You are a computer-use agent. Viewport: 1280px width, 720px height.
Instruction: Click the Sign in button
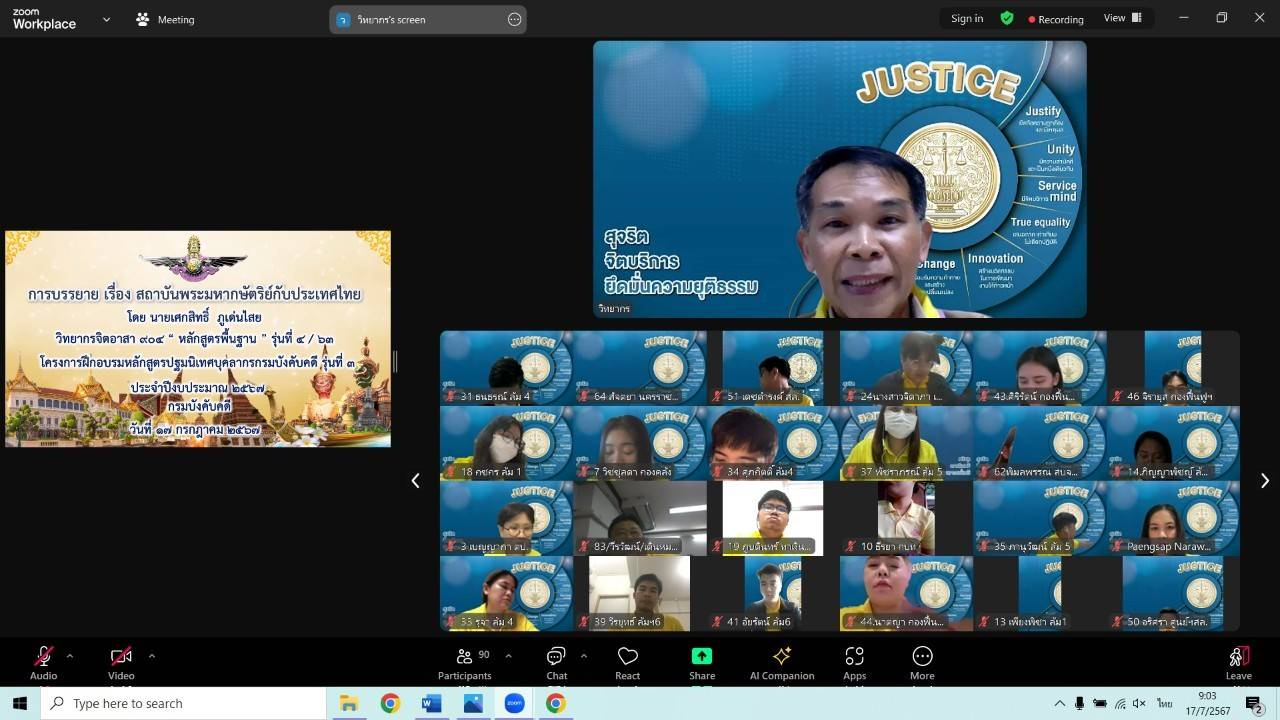[967, 18]
